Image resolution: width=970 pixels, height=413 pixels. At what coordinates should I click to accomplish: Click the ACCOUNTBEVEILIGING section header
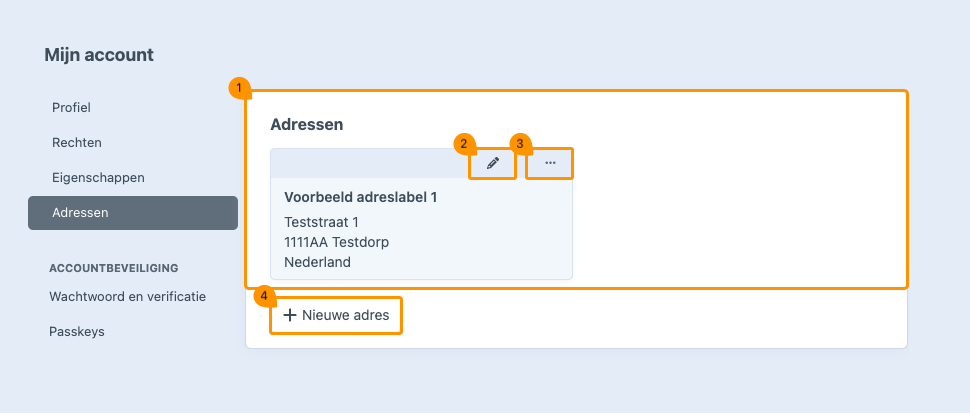coord(113,268)
